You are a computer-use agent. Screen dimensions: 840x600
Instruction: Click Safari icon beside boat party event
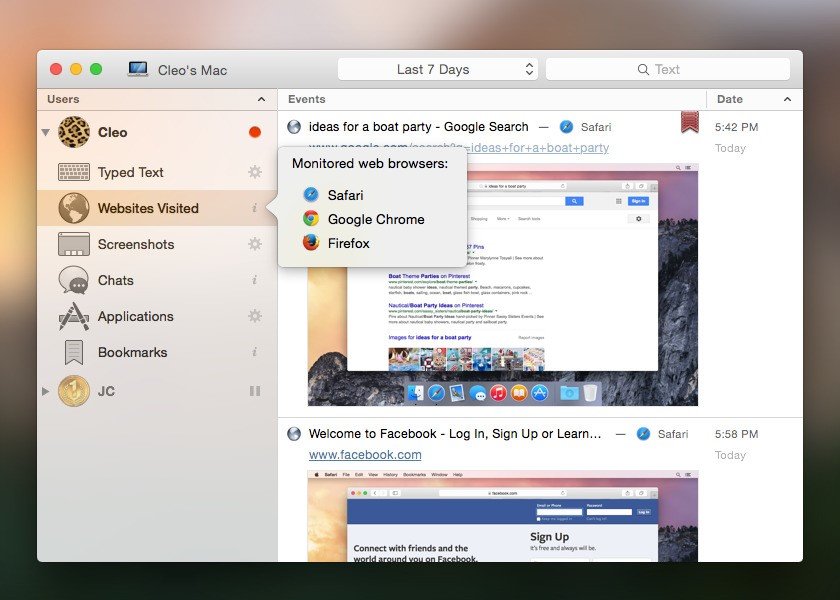pyautogui.click(x=566, y=126)
